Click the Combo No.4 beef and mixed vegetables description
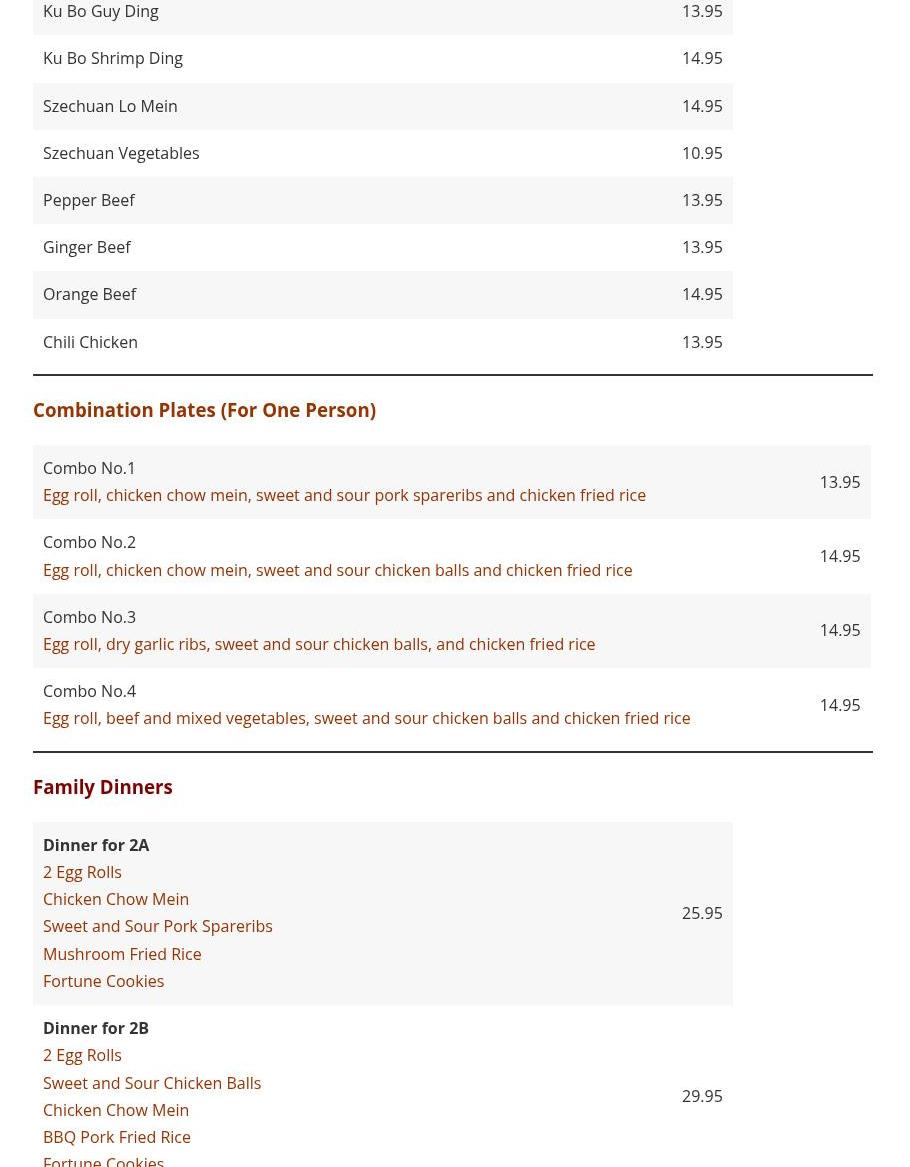 coord(366,718)
